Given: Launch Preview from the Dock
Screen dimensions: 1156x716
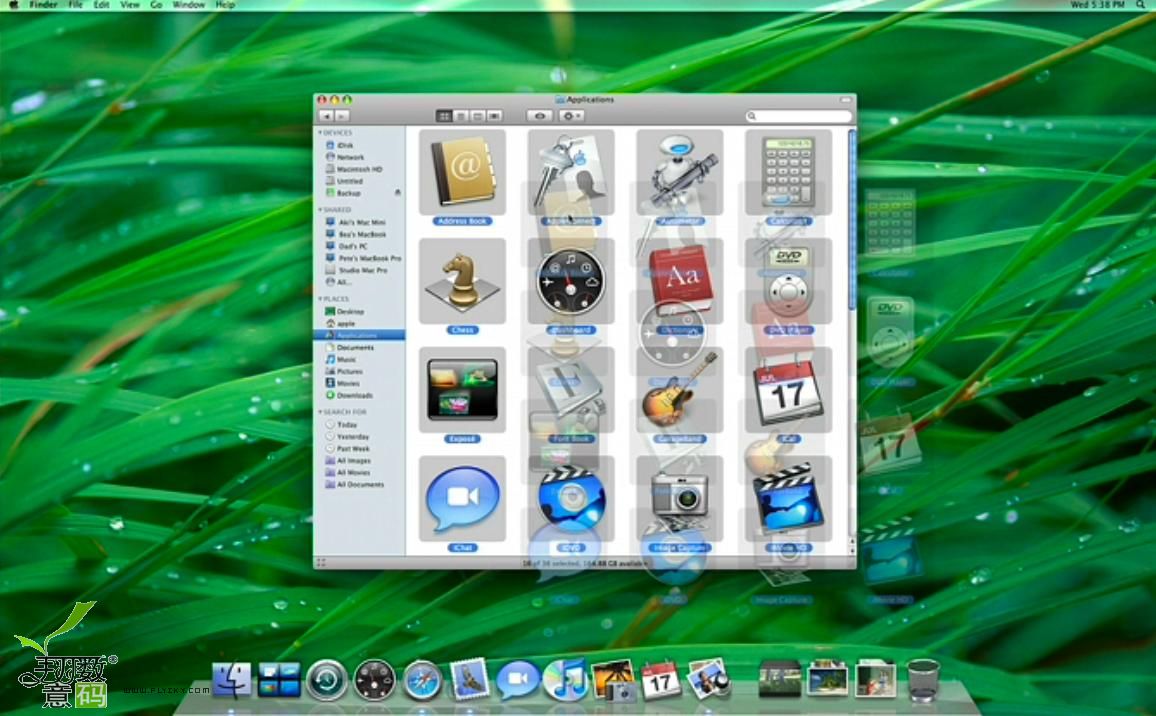Looking at the screenshot, I should point(708,678).
